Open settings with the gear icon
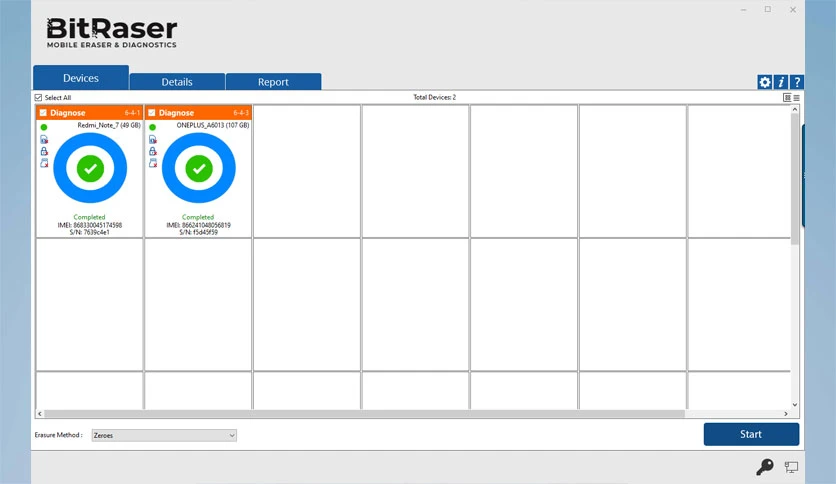The height and width of the screenshot is (484, 836). pyautogui.click(x=765, y=82)
